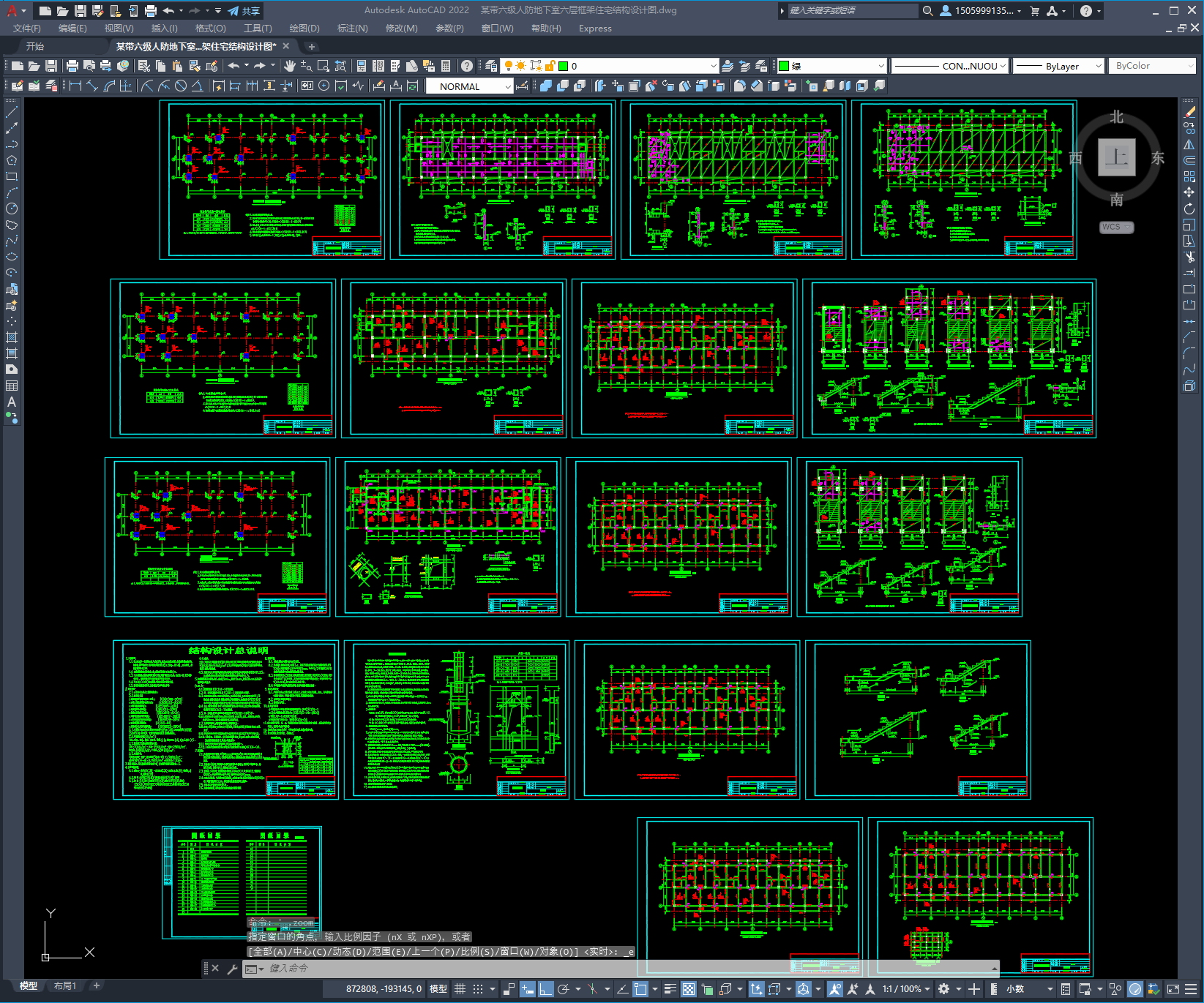Viewport: 1204px width, 1003px height.
Task: Open the 视图(V) menu
Action: pos(119,29)
